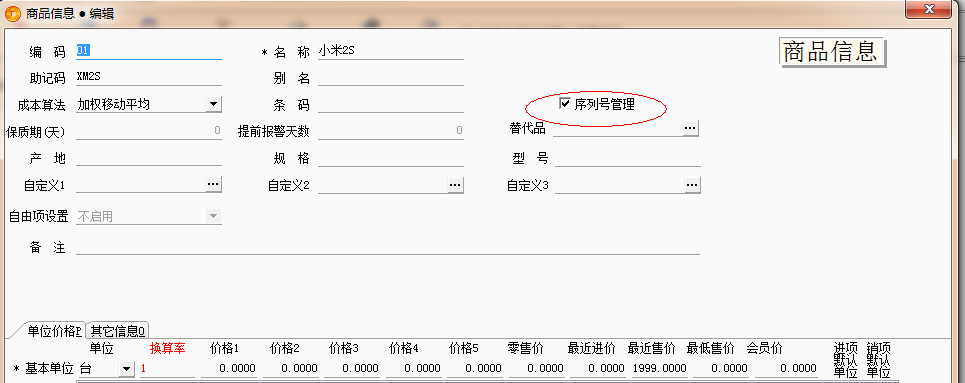
Task: Toggle the 序列号管理 checkbox
Action: tap(564, 104)
